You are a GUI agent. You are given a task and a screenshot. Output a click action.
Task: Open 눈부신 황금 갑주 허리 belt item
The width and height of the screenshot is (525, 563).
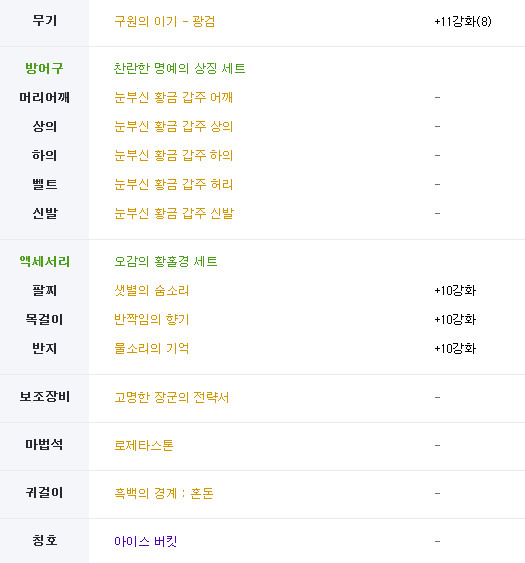[173, 185]
